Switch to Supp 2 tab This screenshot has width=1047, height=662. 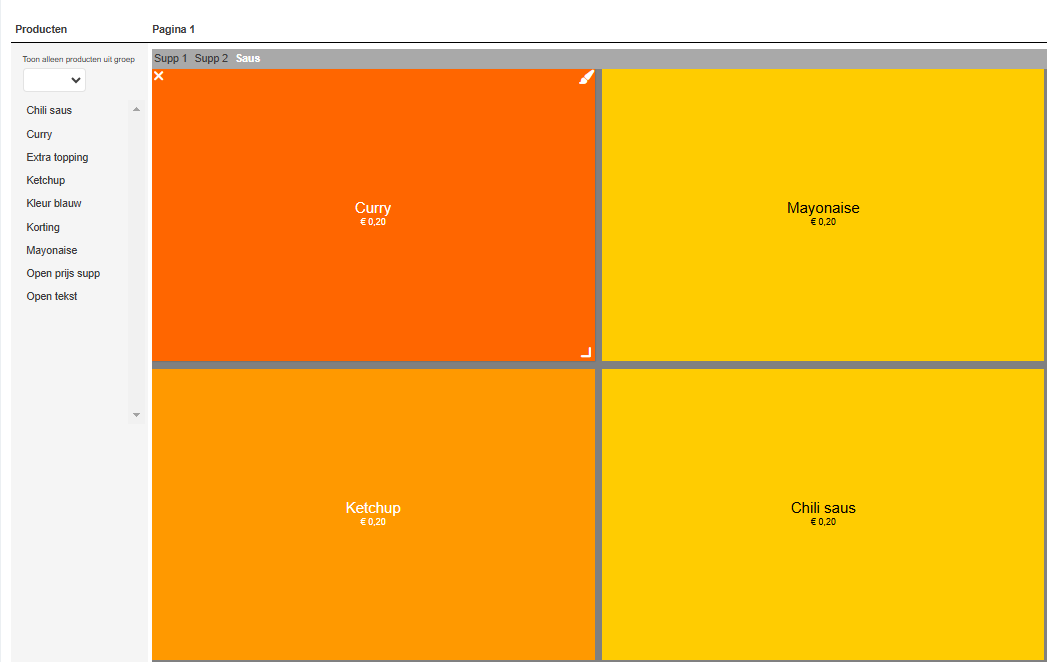point(211,58)
